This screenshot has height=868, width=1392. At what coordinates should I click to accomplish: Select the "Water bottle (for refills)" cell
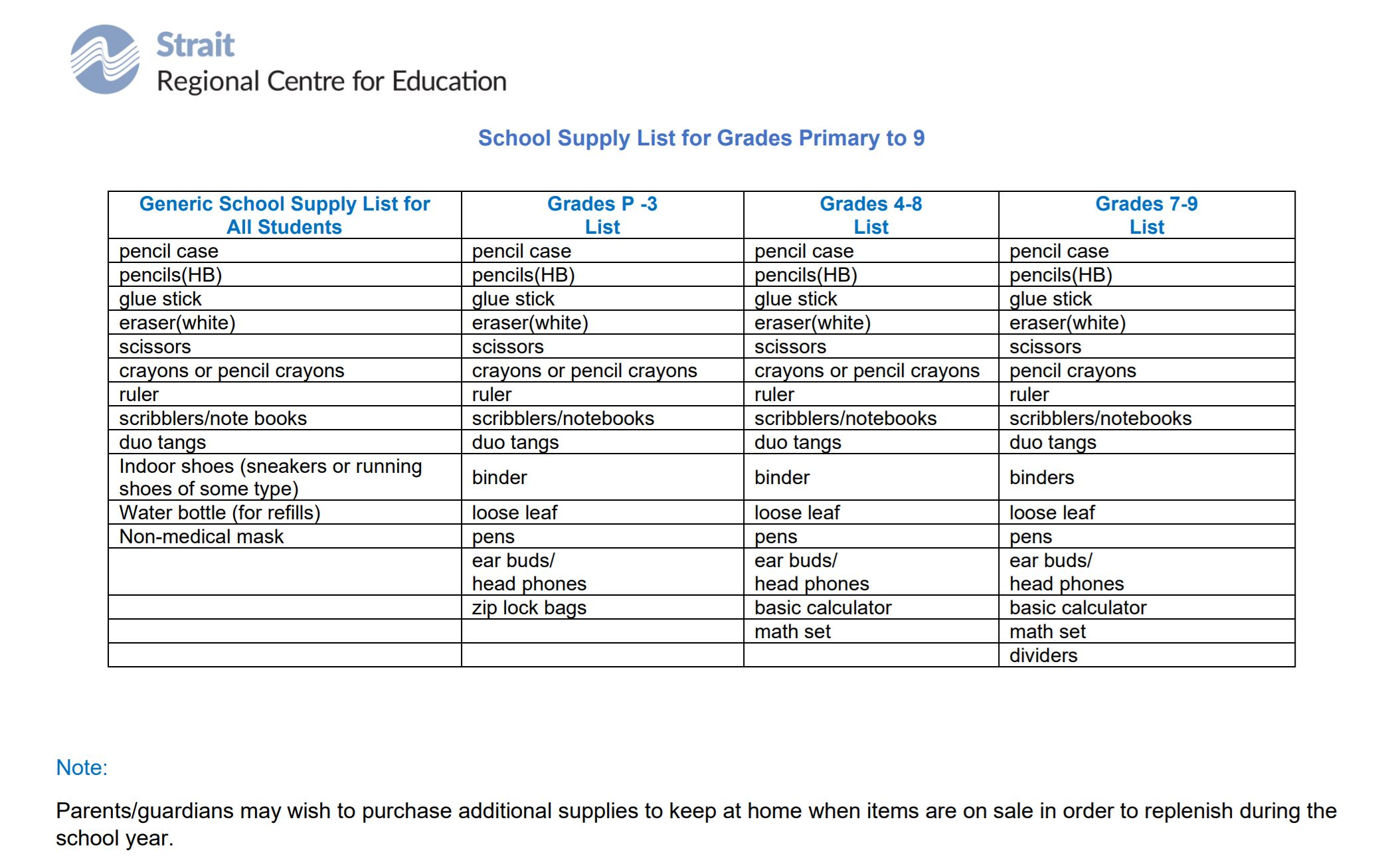(x=220, y=513)
